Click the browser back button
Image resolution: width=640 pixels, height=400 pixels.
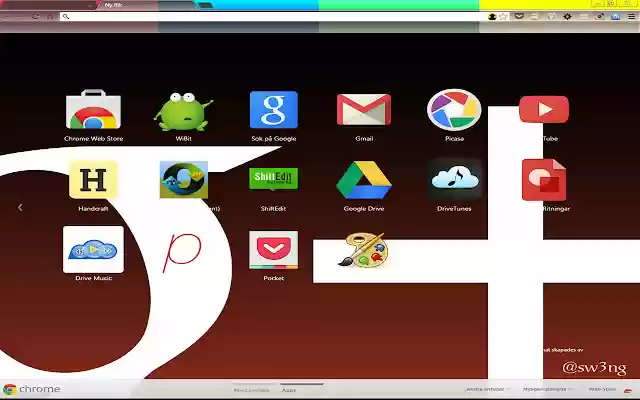pyautogui.click(x=7, y=17)
